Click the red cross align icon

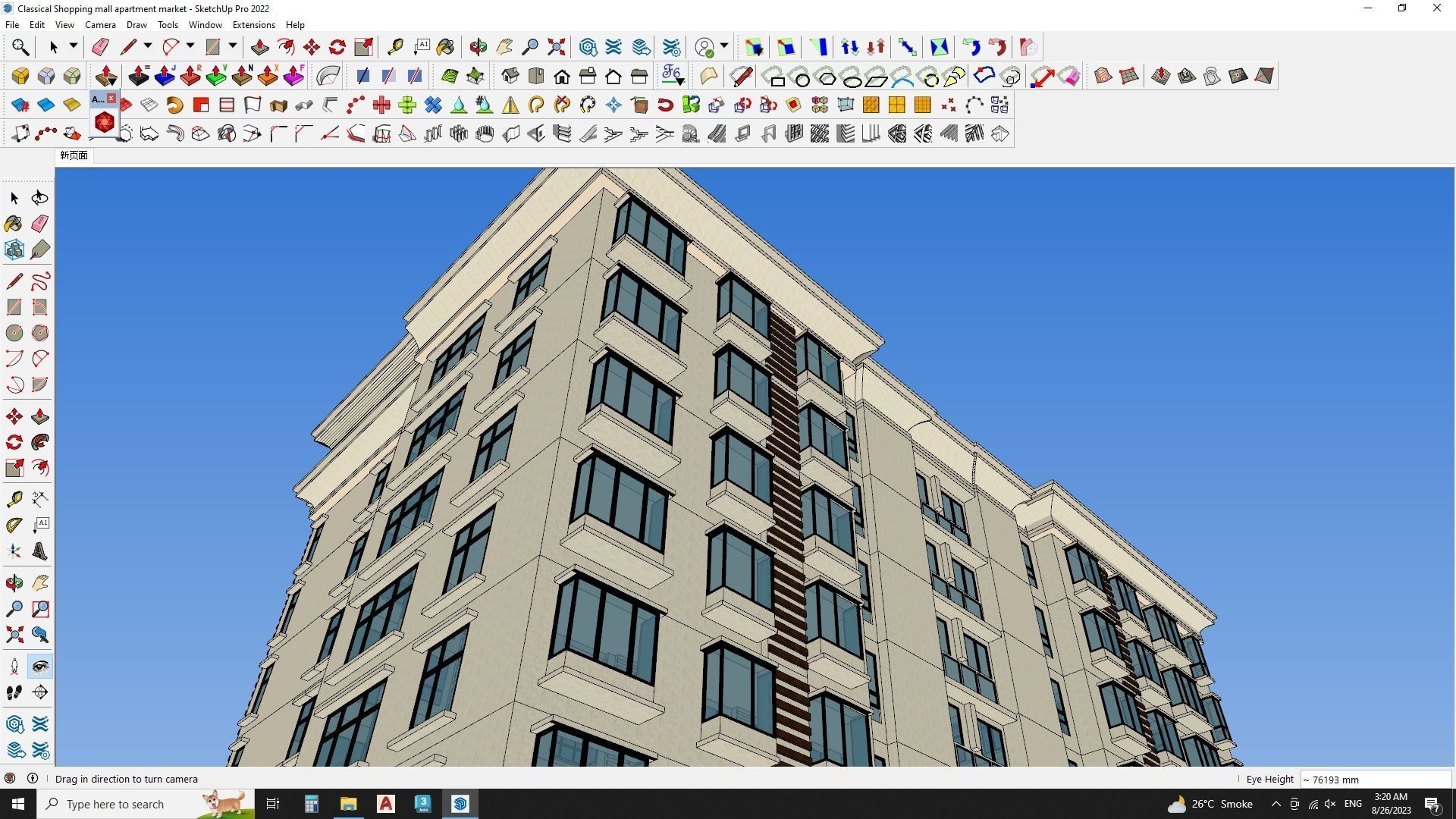(x=381, y=105)
